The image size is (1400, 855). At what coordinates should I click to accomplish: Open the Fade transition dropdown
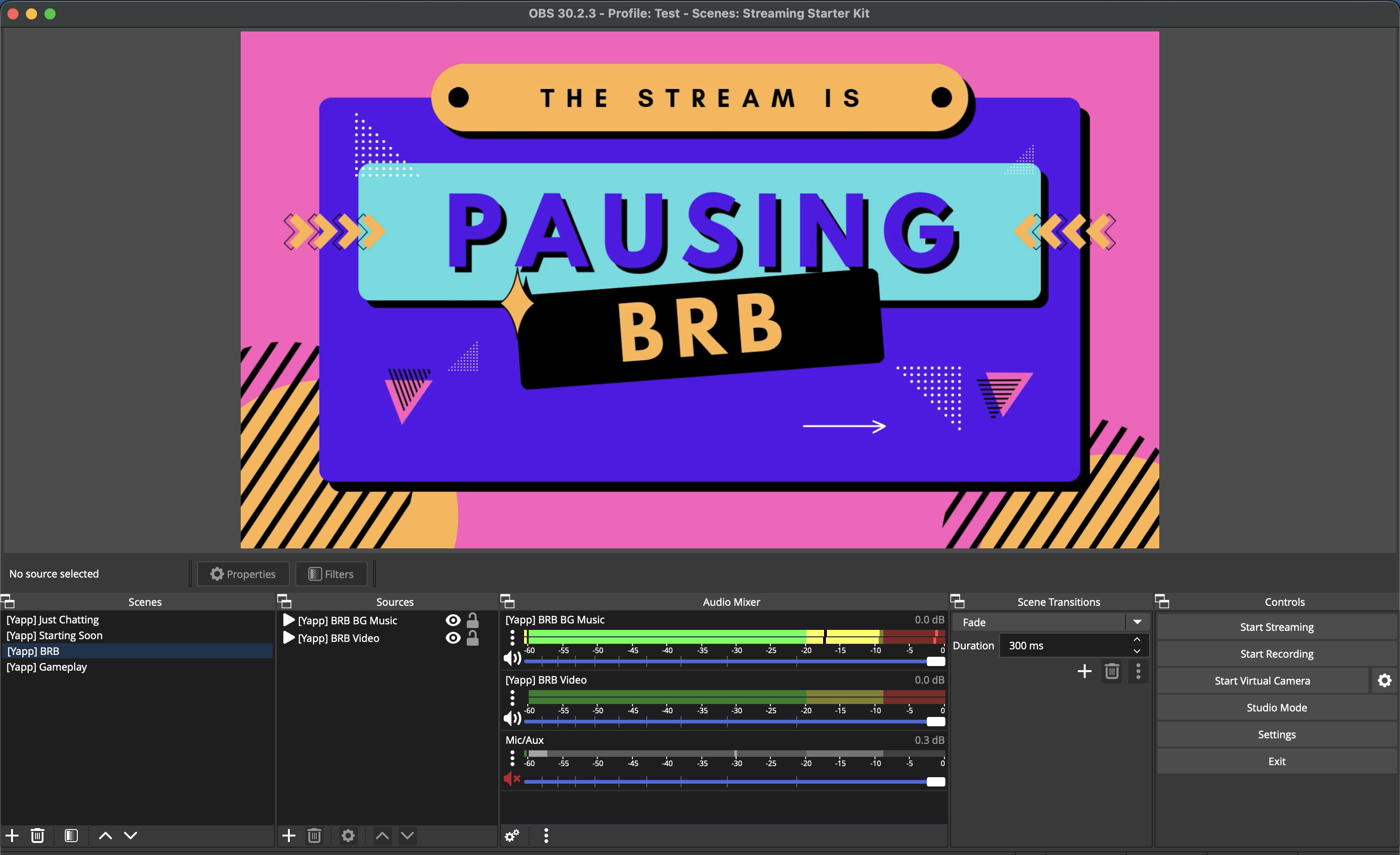(1137, 622)
